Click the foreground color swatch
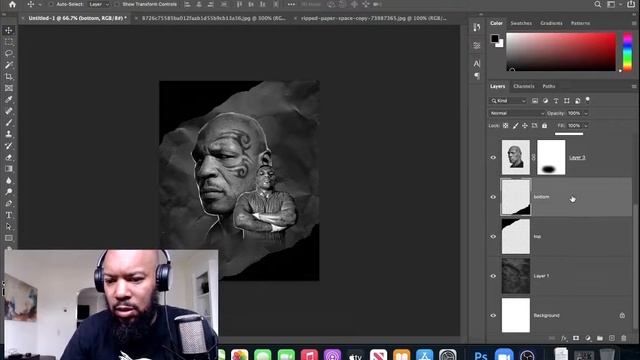The image size is (640, 360). pos(495,39)
